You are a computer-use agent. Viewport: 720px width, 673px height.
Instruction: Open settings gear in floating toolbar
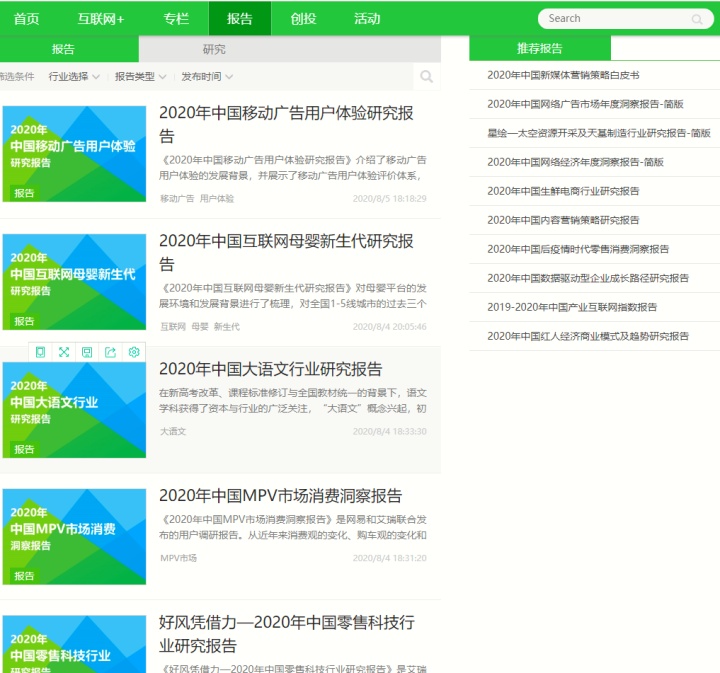point(134,352)
